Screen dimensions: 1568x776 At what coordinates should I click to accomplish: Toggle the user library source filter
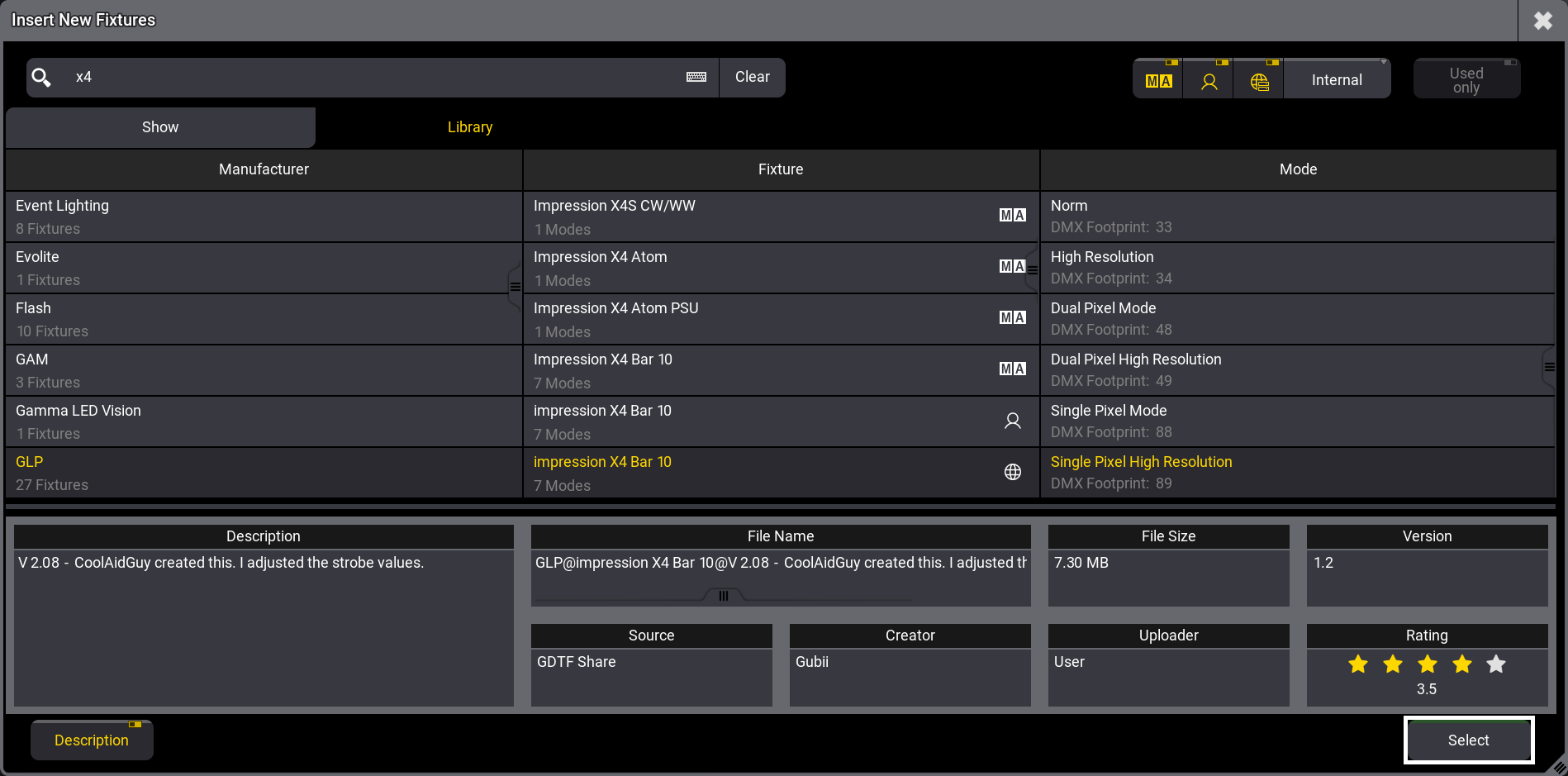(1209, 80)
